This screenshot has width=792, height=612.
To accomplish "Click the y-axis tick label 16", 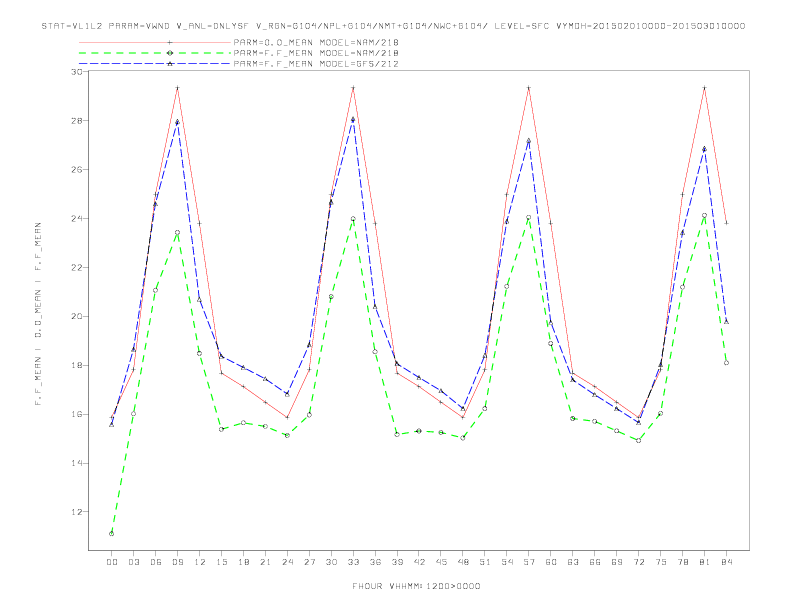I will [x=77, y=415].
